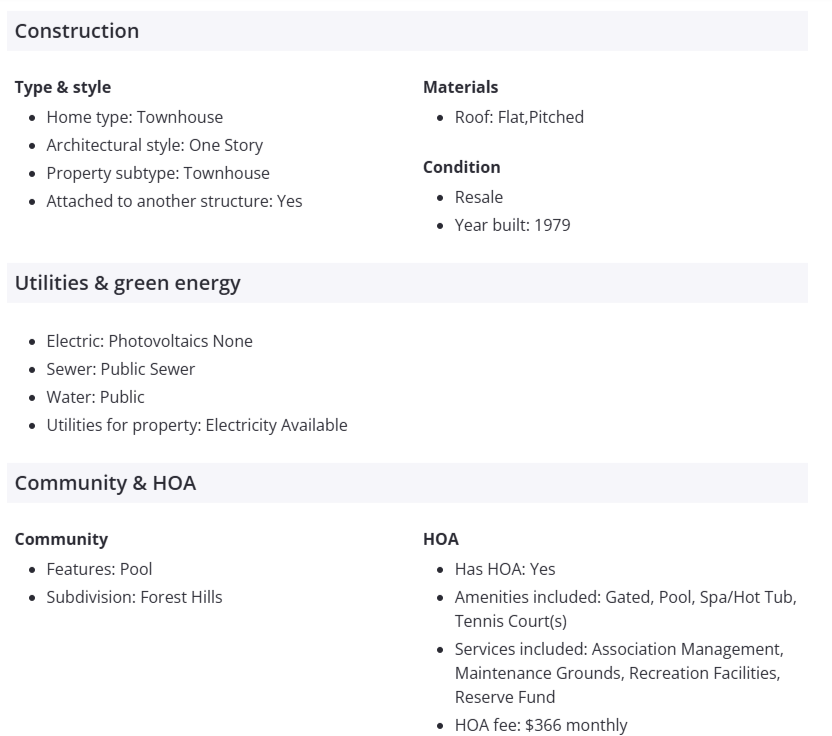The height and width of the screenshot is (736, 832).
Task: Click the Type & style subheading
Action: [x=63, y=87]
